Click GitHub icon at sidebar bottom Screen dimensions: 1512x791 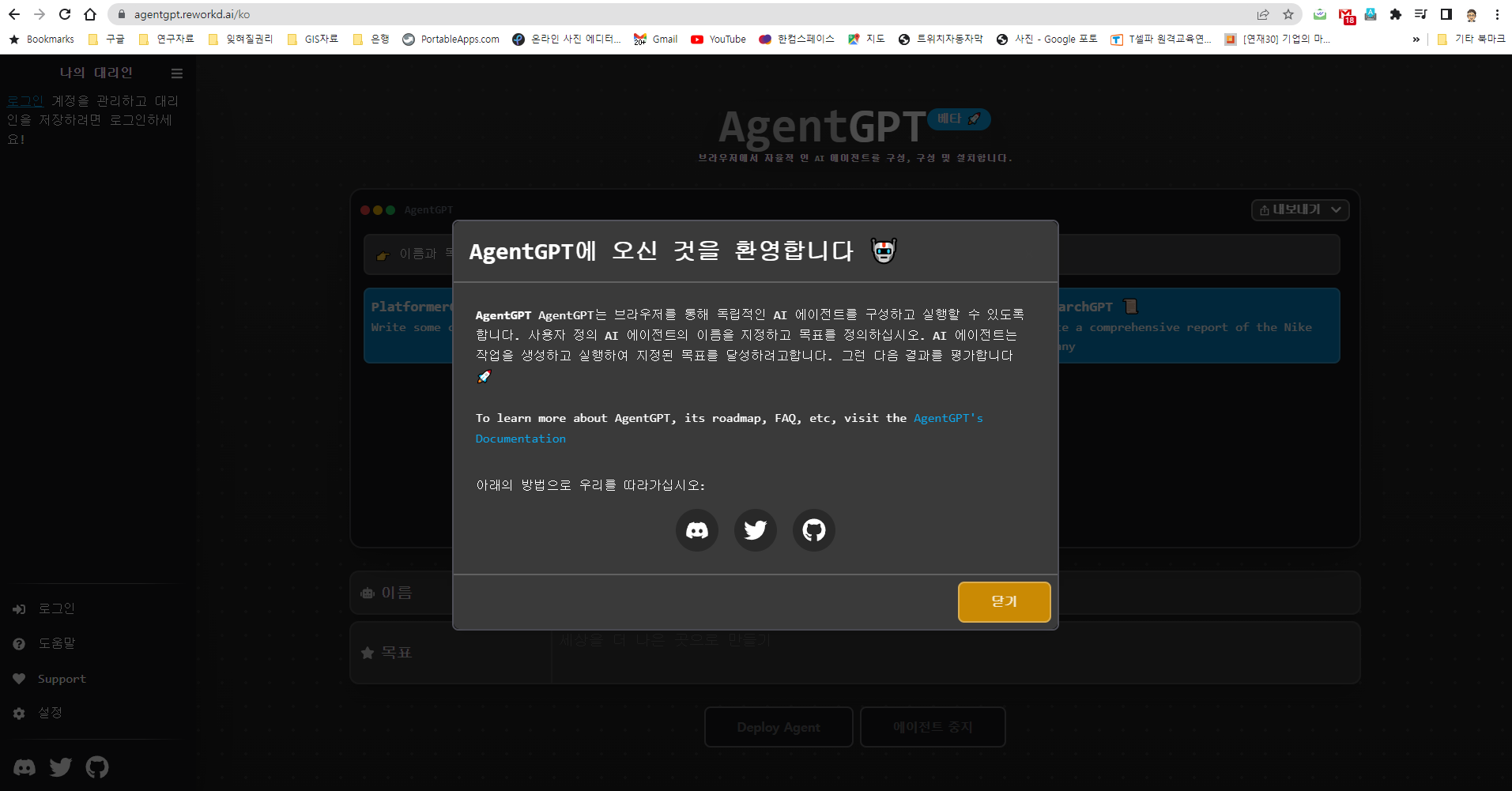(x=97, y=767)
